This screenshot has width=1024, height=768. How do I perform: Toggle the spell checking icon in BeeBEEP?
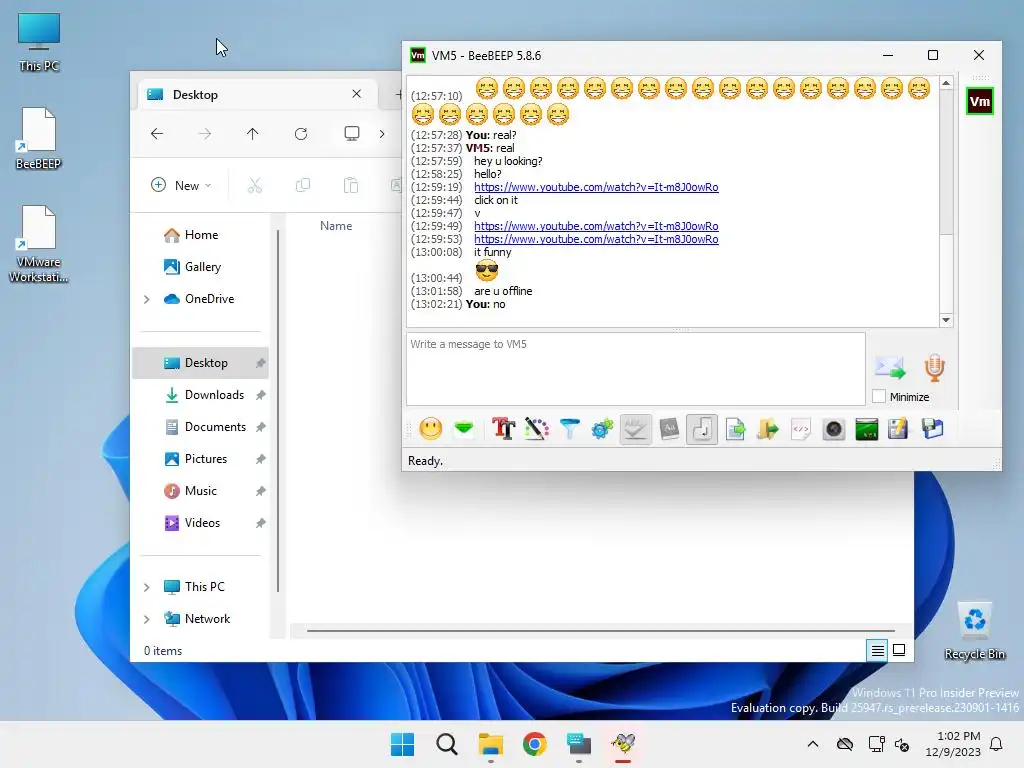coord(635,429)
